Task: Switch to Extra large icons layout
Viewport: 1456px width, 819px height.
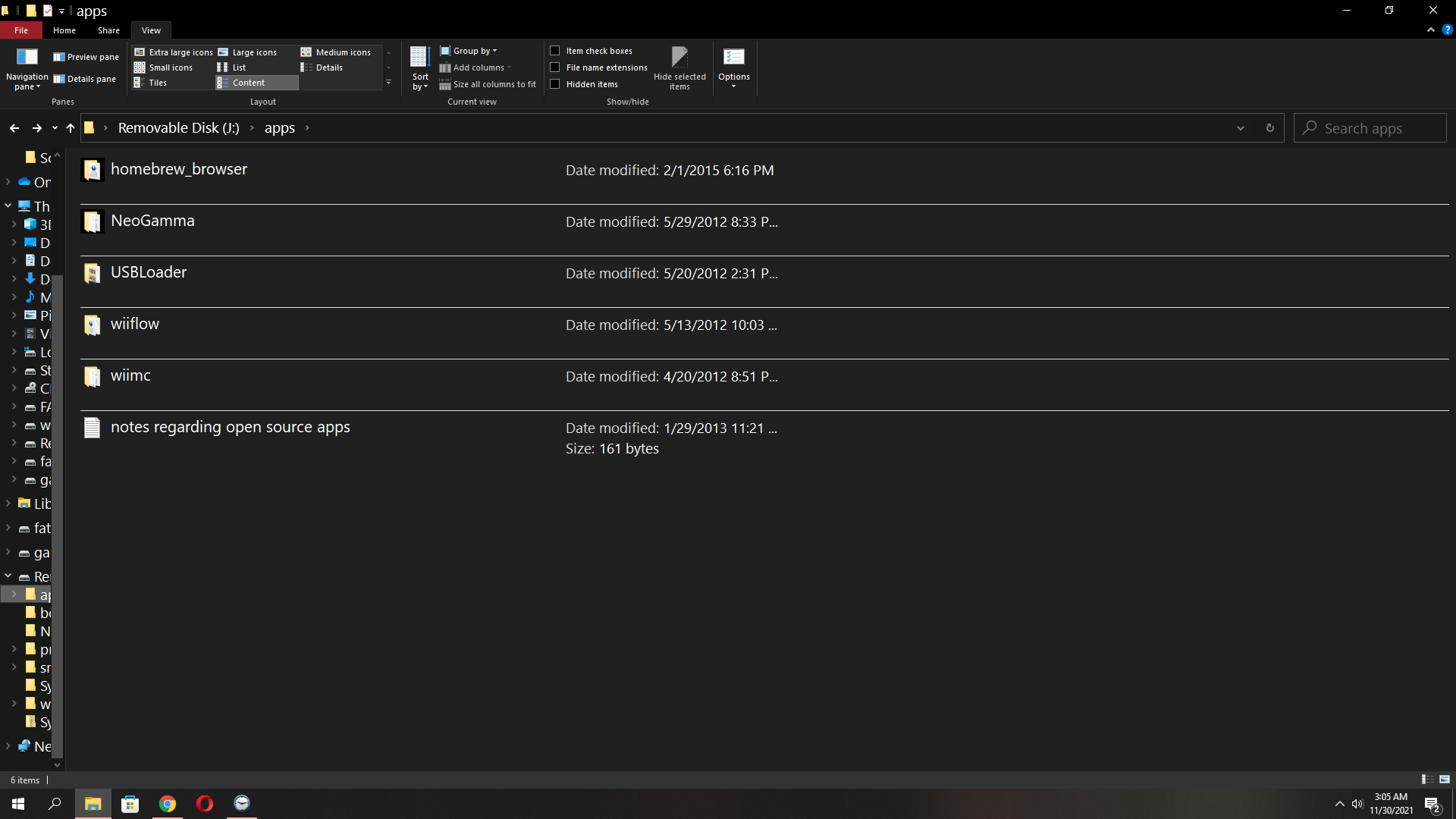Action: (x=174, y=52)
